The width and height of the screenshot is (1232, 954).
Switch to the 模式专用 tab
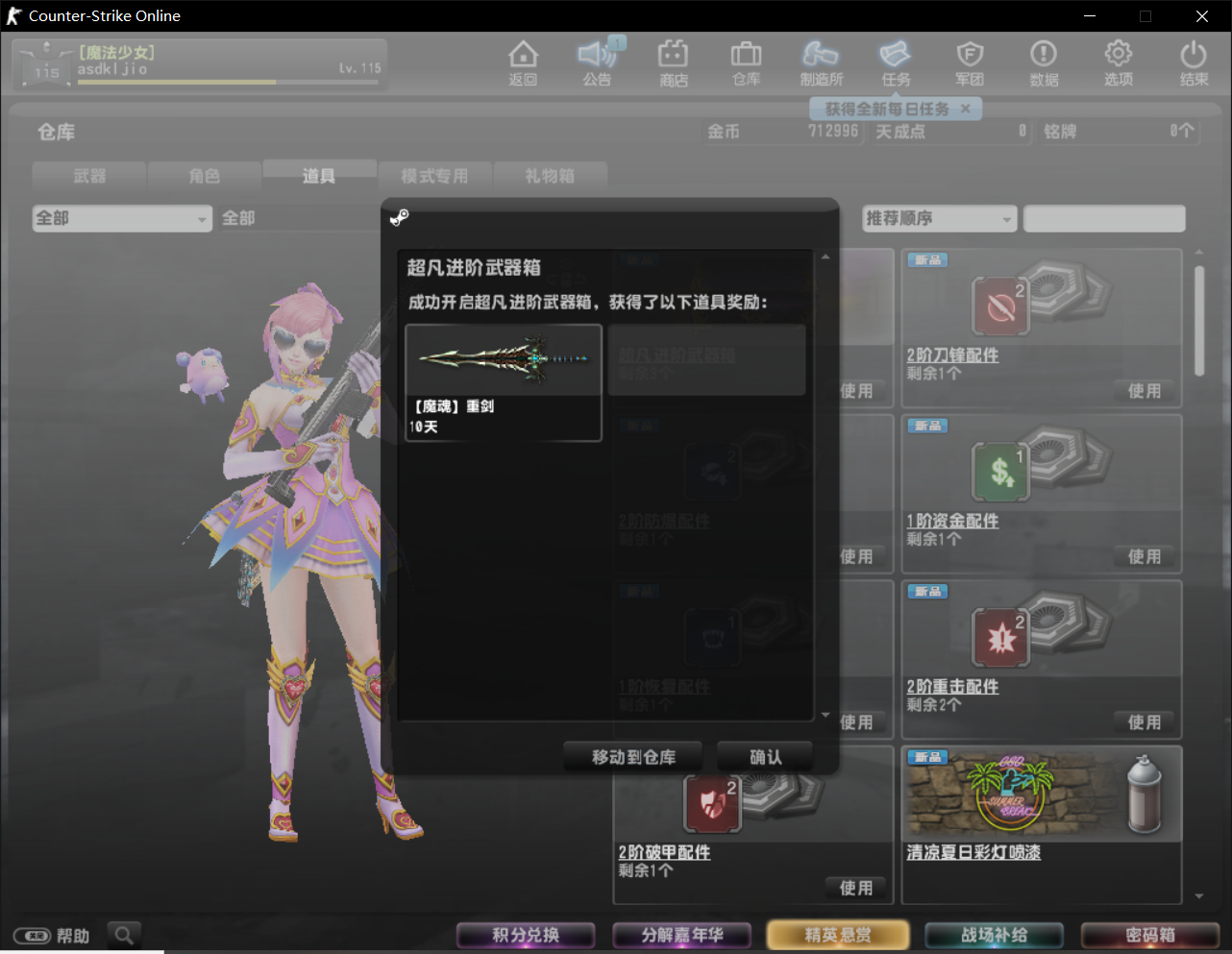(x=434, y=176)
